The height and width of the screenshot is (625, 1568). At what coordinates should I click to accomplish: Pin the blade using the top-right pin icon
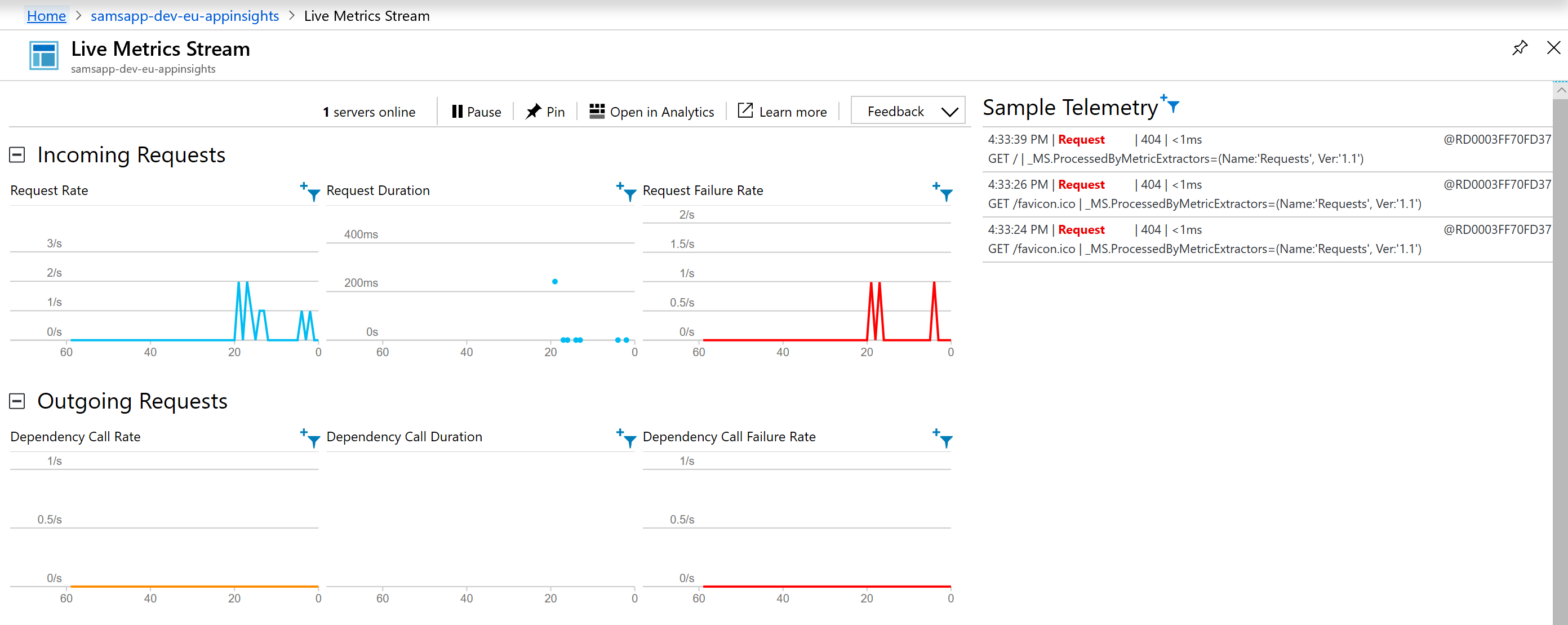1520,48
